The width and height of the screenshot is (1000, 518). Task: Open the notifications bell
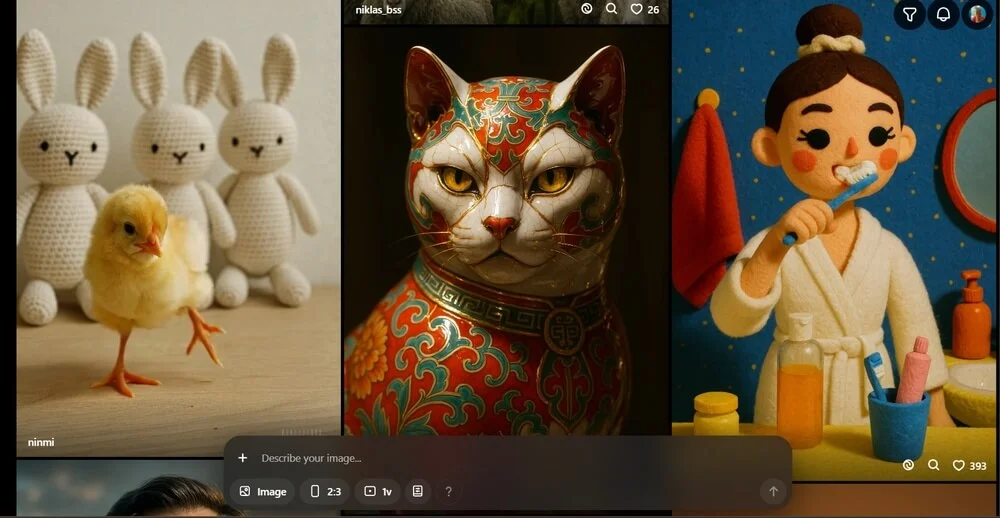(942, 14)
